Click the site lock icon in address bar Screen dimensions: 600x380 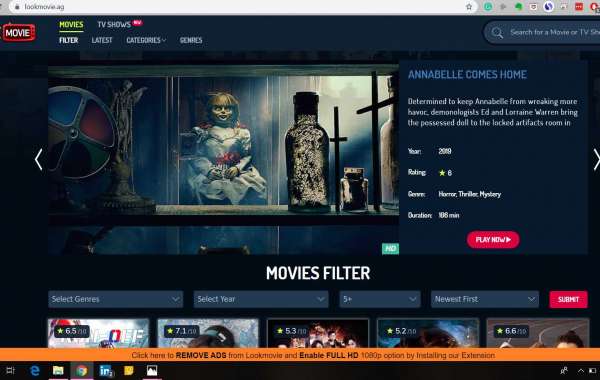(x=17, y=7)
